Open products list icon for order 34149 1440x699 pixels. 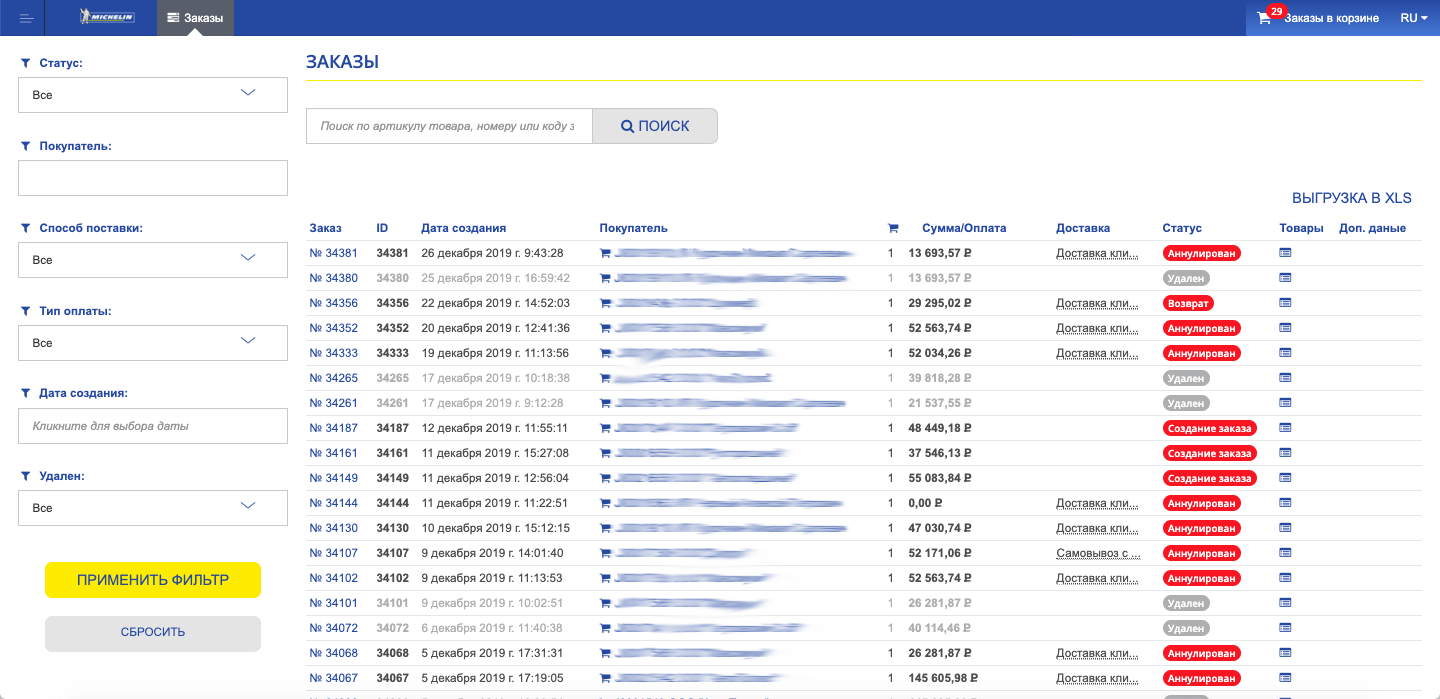tap(1286, 478)
